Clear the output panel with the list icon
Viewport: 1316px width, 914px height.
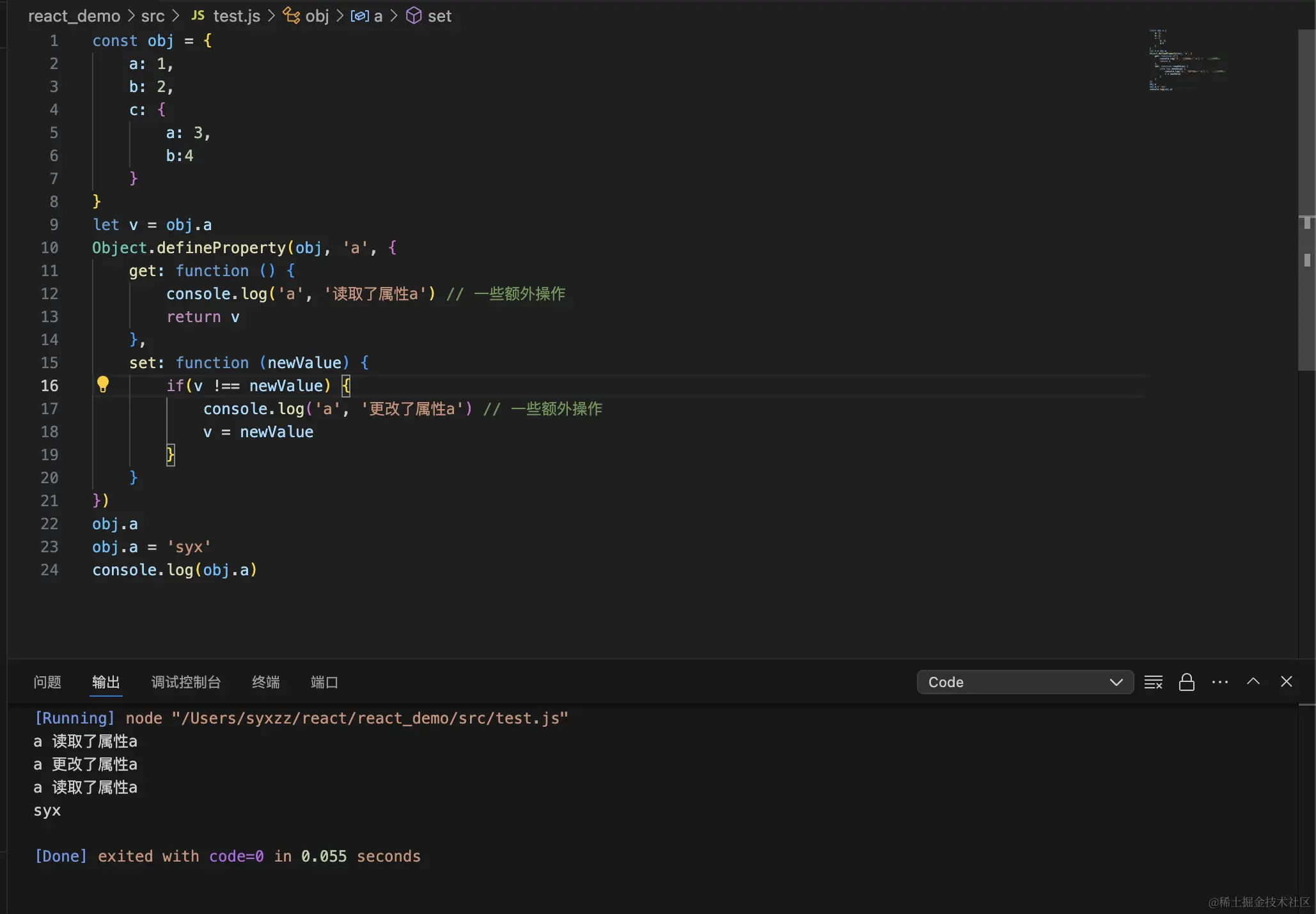click(1153, 682)
